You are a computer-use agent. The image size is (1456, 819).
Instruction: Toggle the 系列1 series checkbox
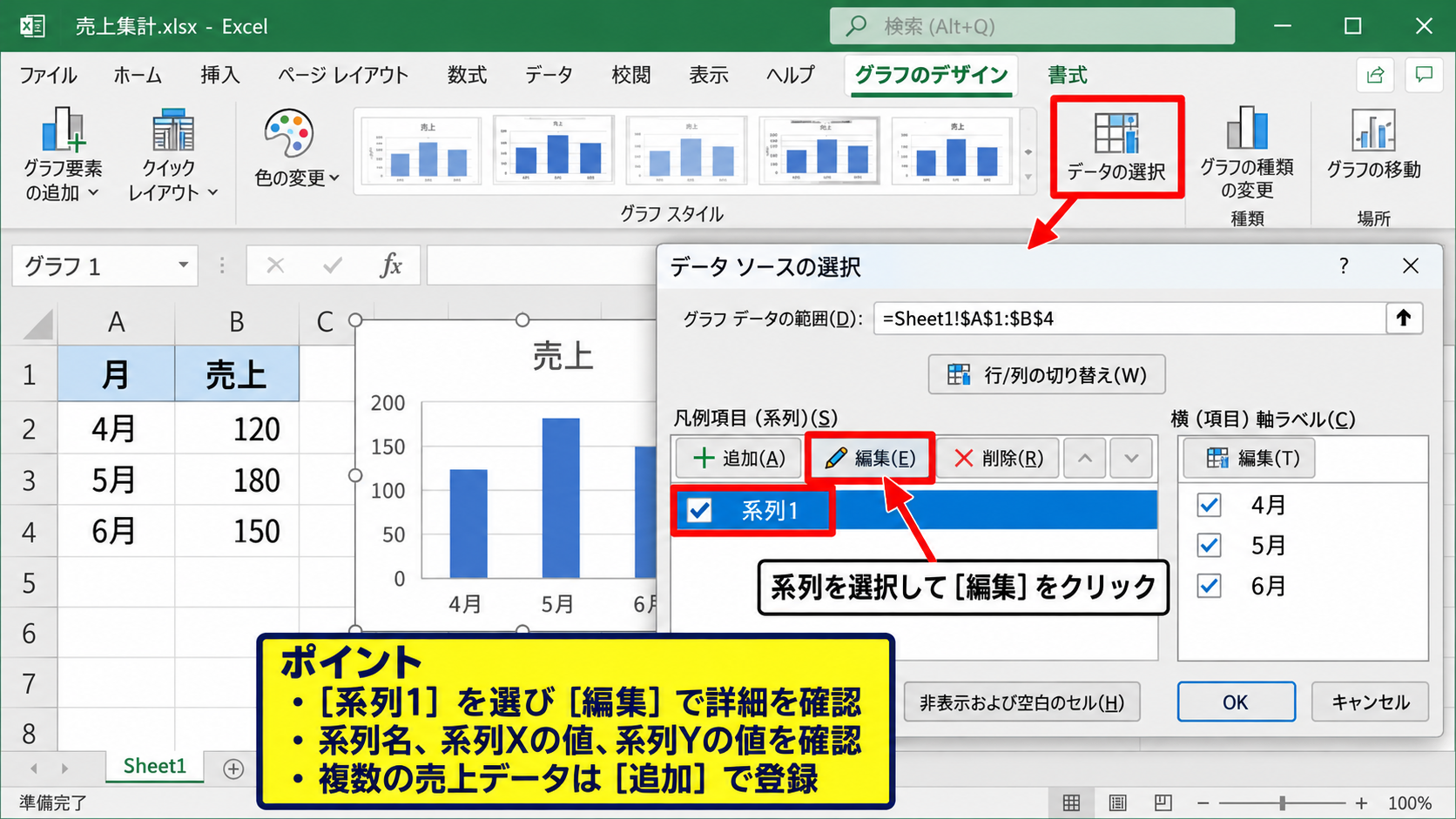click(699, 510)
